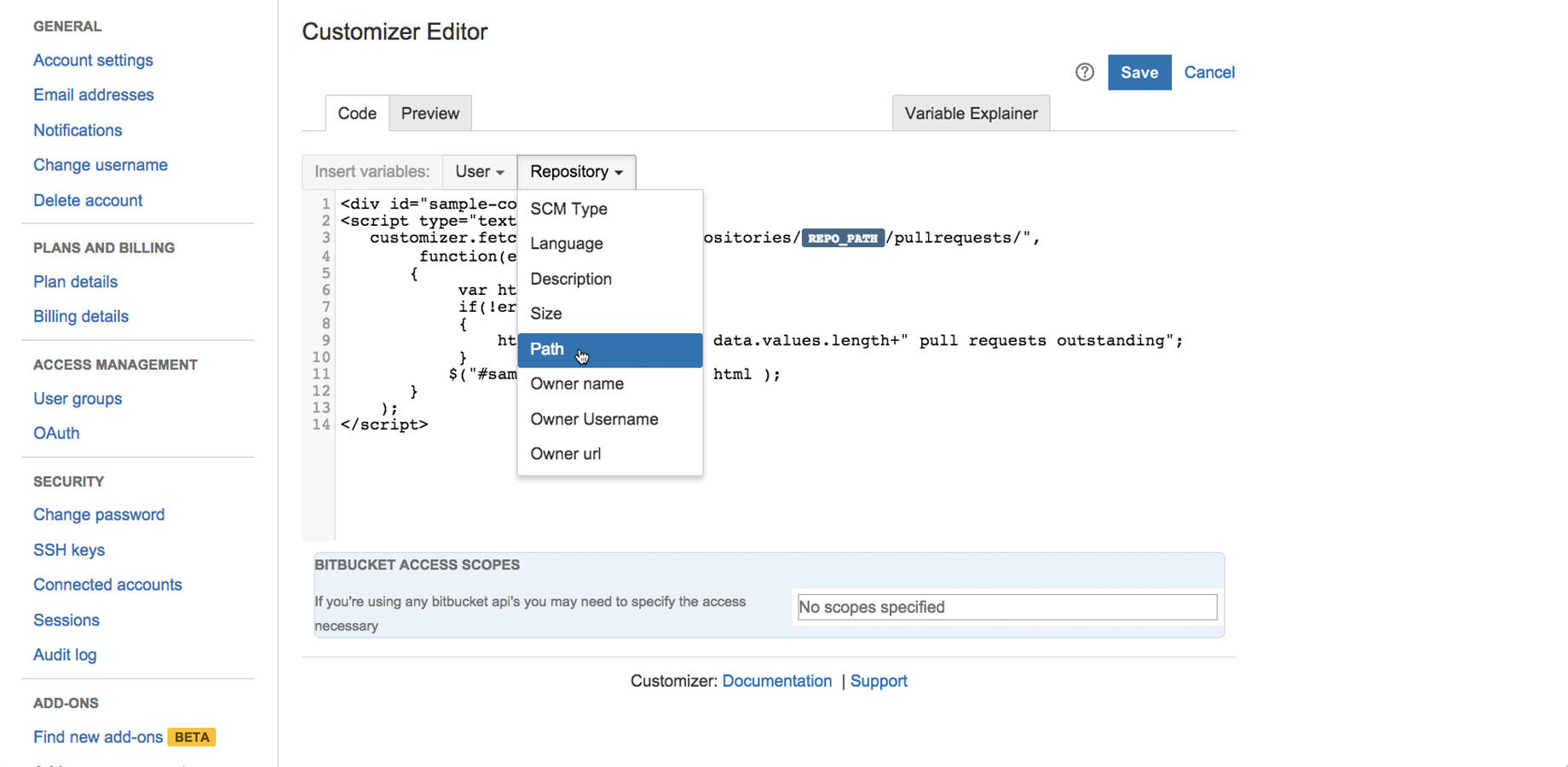Choose SCM Type variable option

click(x=568, y=209)
